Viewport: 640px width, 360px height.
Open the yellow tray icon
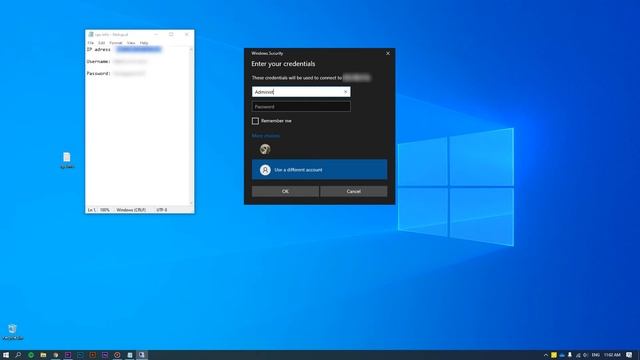tap(554, 355)
